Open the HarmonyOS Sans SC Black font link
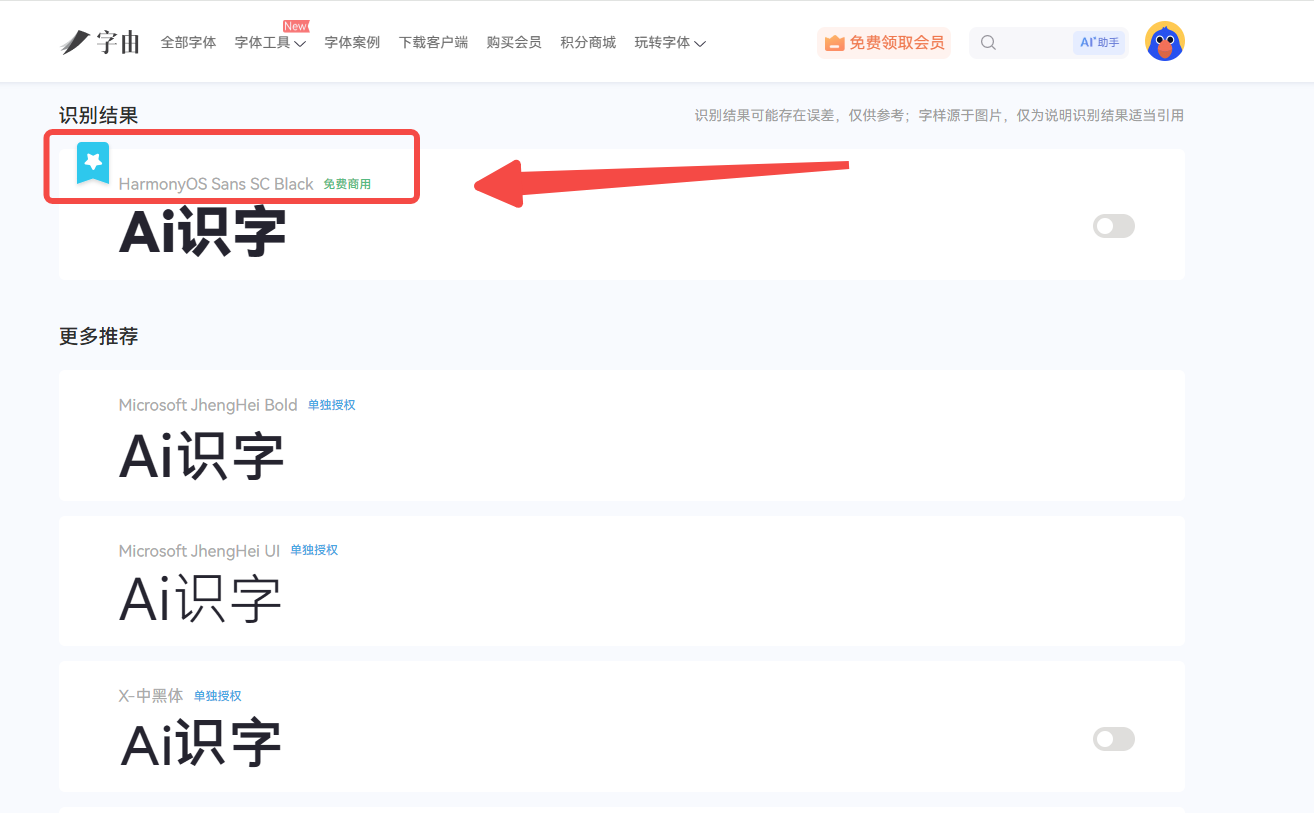The image size is (1314, 813). click(216, 184)
